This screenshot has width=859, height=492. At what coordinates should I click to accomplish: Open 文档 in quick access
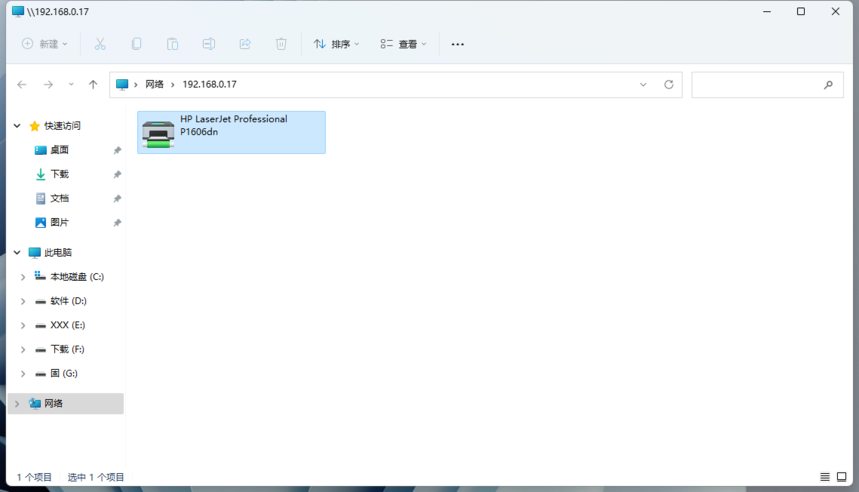point(59,198)
